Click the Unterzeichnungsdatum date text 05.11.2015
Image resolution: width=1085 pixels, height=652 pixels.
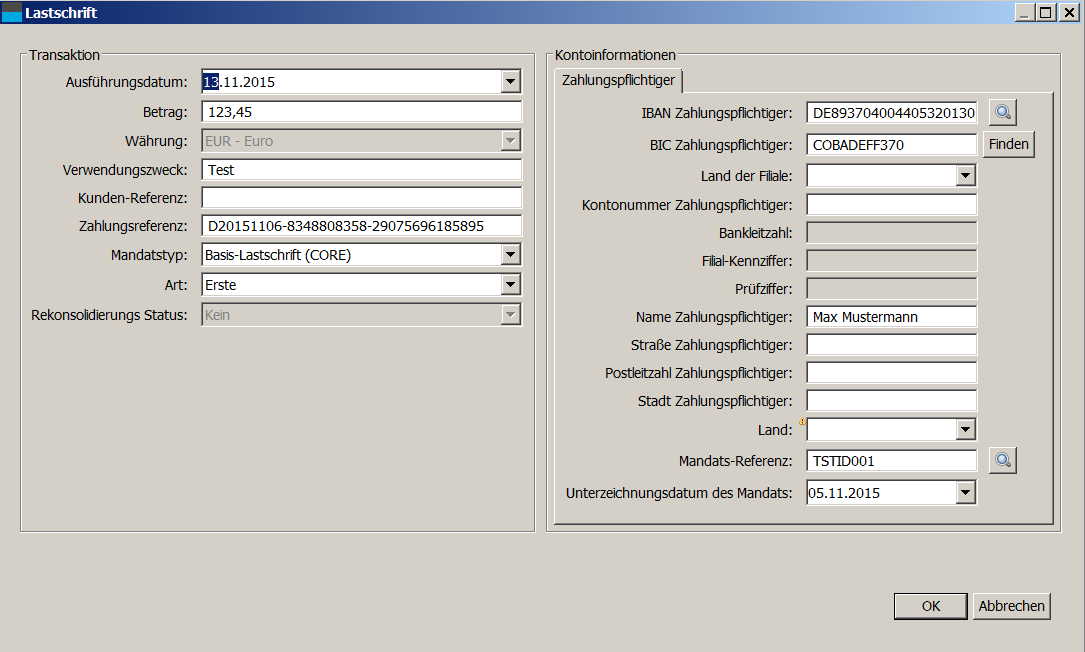[x=844, y=493]
